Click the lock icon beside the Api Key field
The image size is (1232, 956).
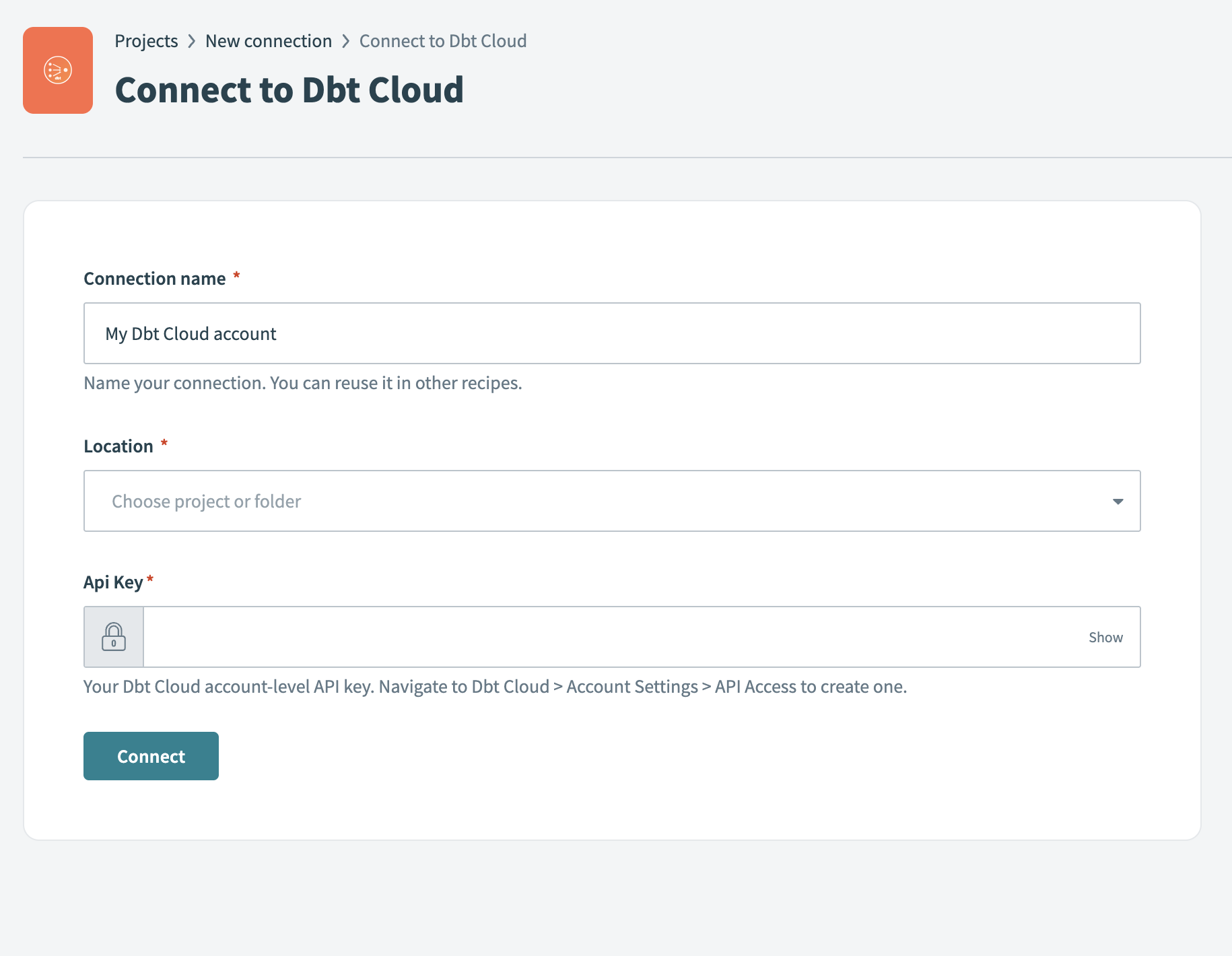[113, 636]
